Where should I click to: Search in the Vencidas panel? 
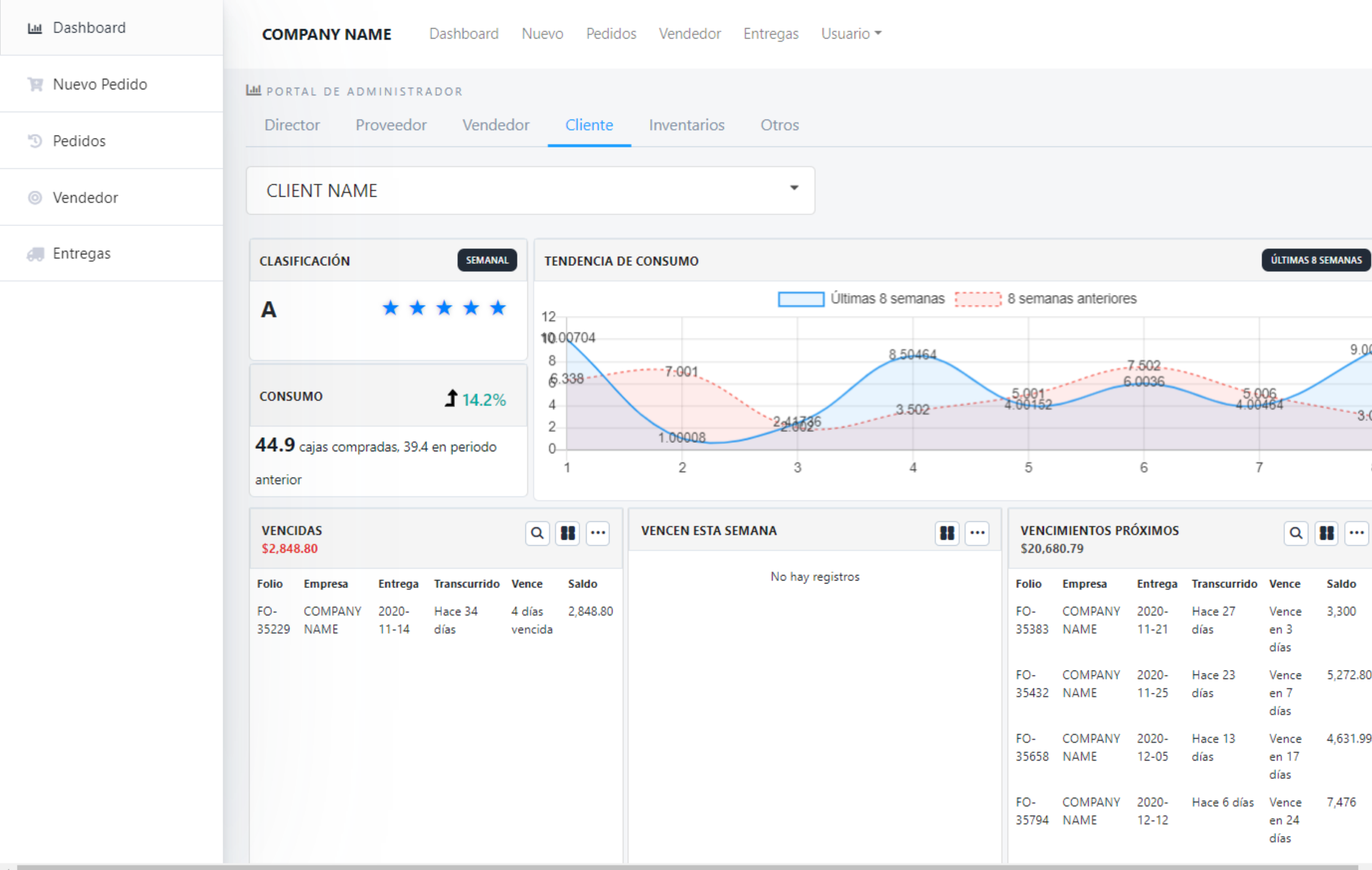point(537,533)
